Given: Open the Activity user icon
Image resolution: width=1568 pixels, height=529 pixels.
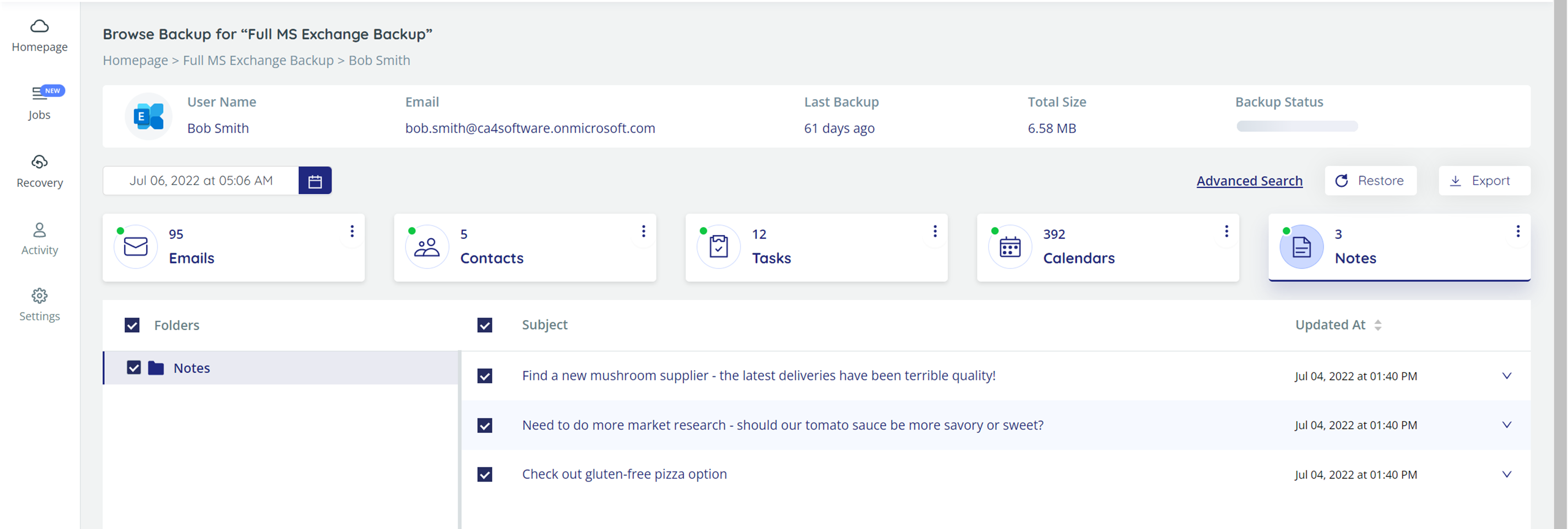Looking at the screenshot, I should pyautogui.click(x=40, y=230).
